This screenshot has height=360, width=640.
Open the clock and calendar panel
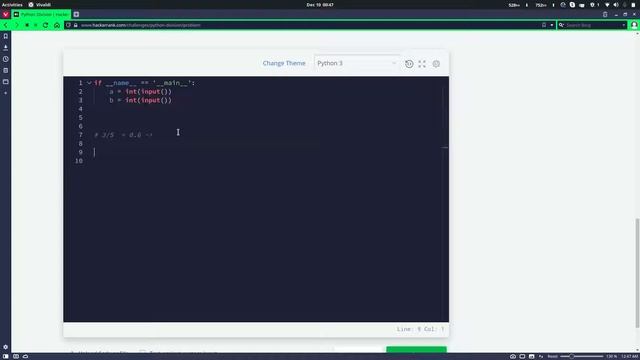tap(320, 5)
